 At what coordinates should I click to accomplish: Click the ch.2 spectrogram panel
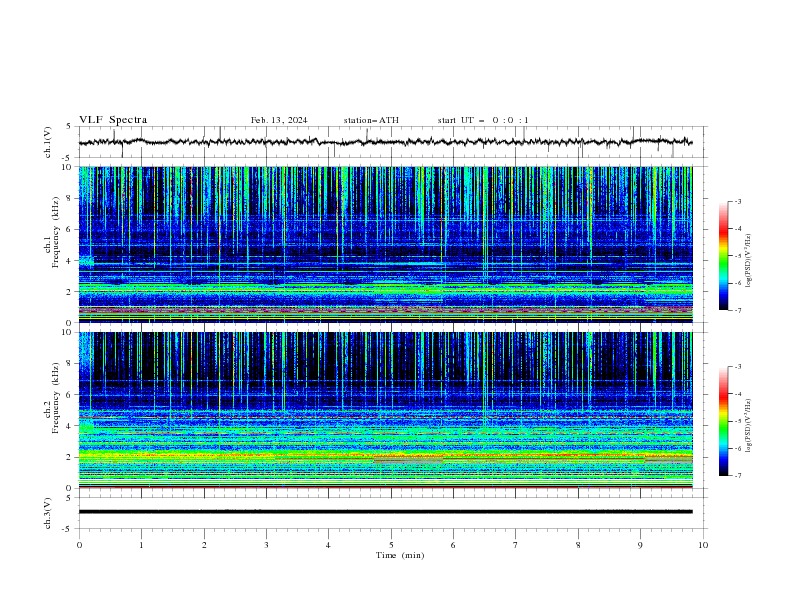tap(385, 410)
